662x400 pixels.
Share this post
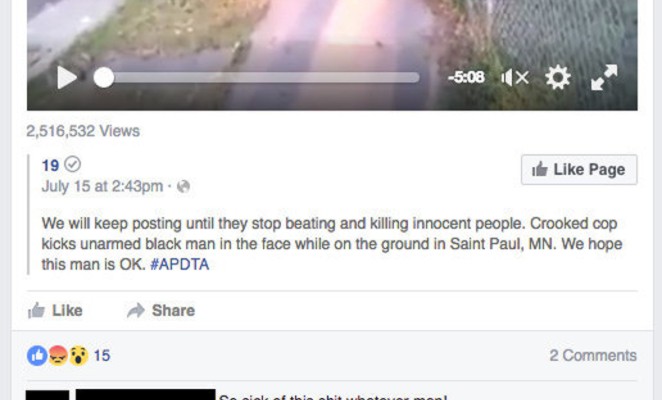(x=161, y=310)
